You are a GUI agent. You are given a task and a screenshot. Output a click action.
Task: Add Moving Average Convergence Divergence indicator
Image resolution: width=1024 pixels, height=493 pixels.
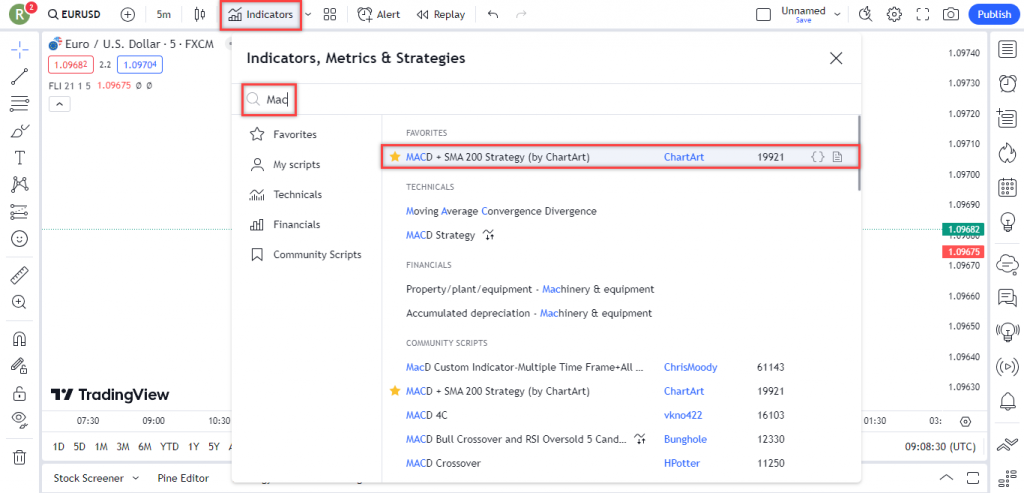[x=501, y=212]
